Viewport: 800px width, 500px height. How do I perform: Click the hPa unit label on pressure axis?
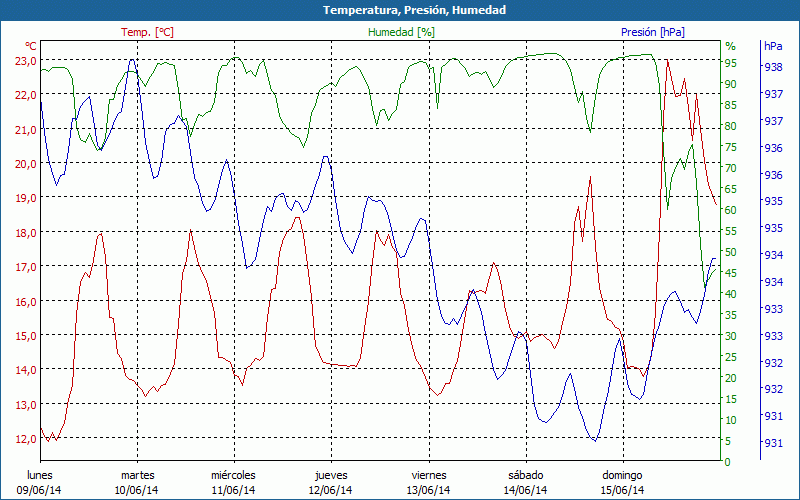[x=773, y=46]
